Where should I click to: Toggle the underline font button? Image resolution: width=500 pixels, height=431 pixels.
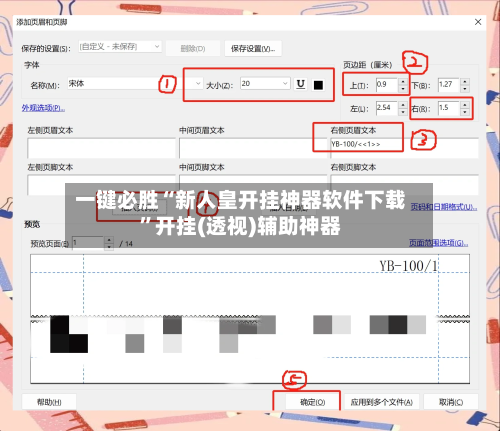point(301,85)
